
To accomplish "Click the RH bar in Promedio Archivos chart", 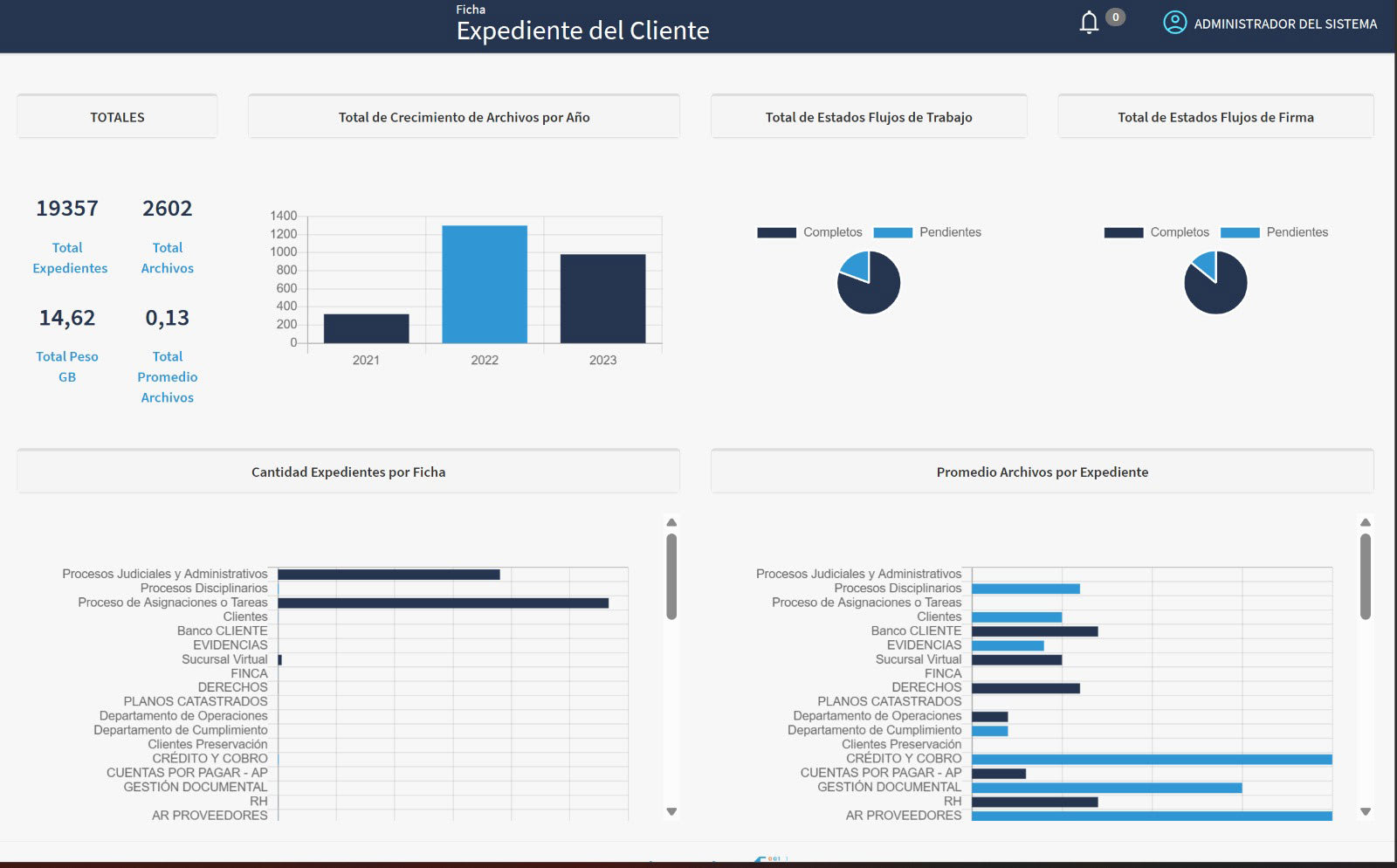I will pyautogui.click(x=1035, y=802).
